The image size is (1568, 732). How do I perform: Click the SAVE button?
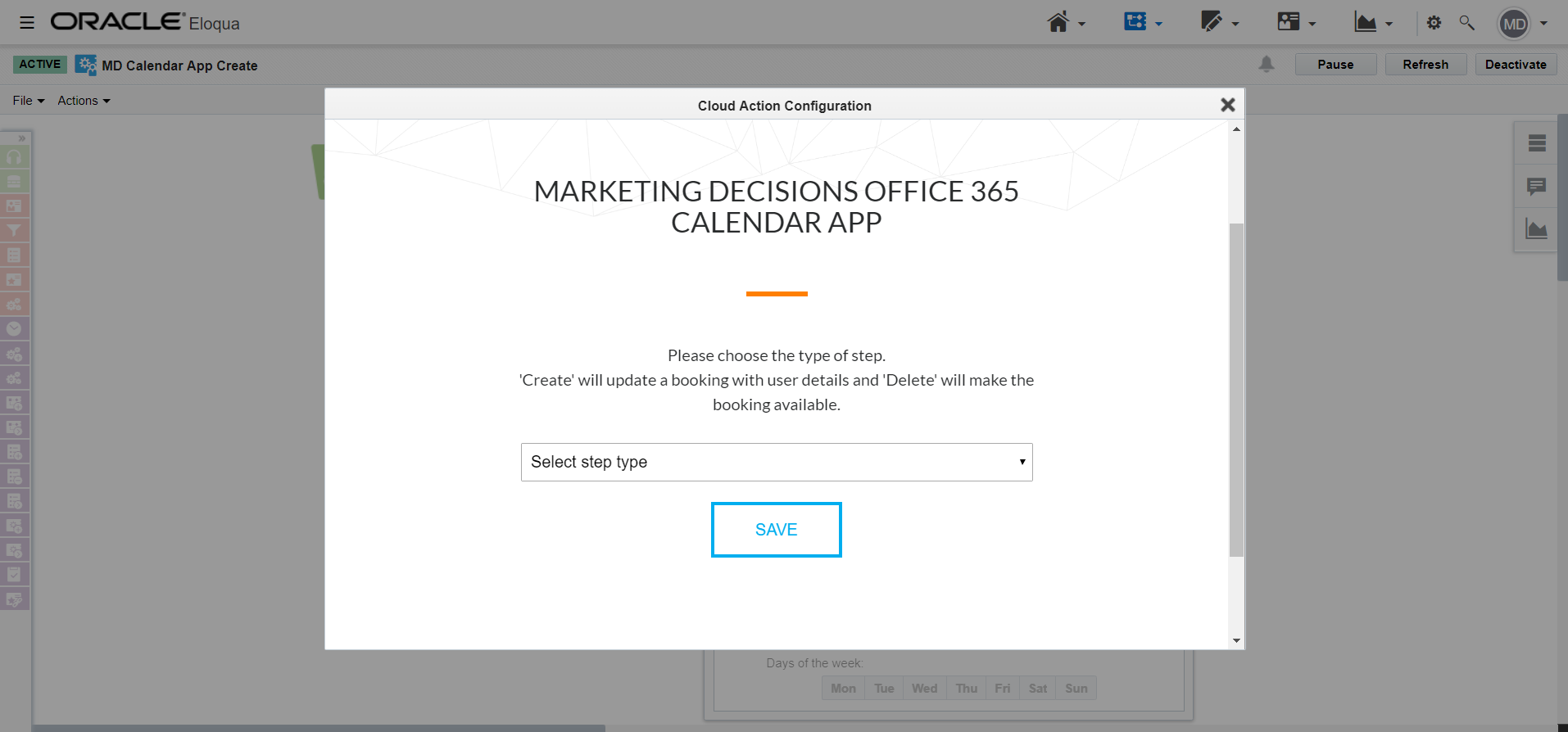tap(776, 530)
